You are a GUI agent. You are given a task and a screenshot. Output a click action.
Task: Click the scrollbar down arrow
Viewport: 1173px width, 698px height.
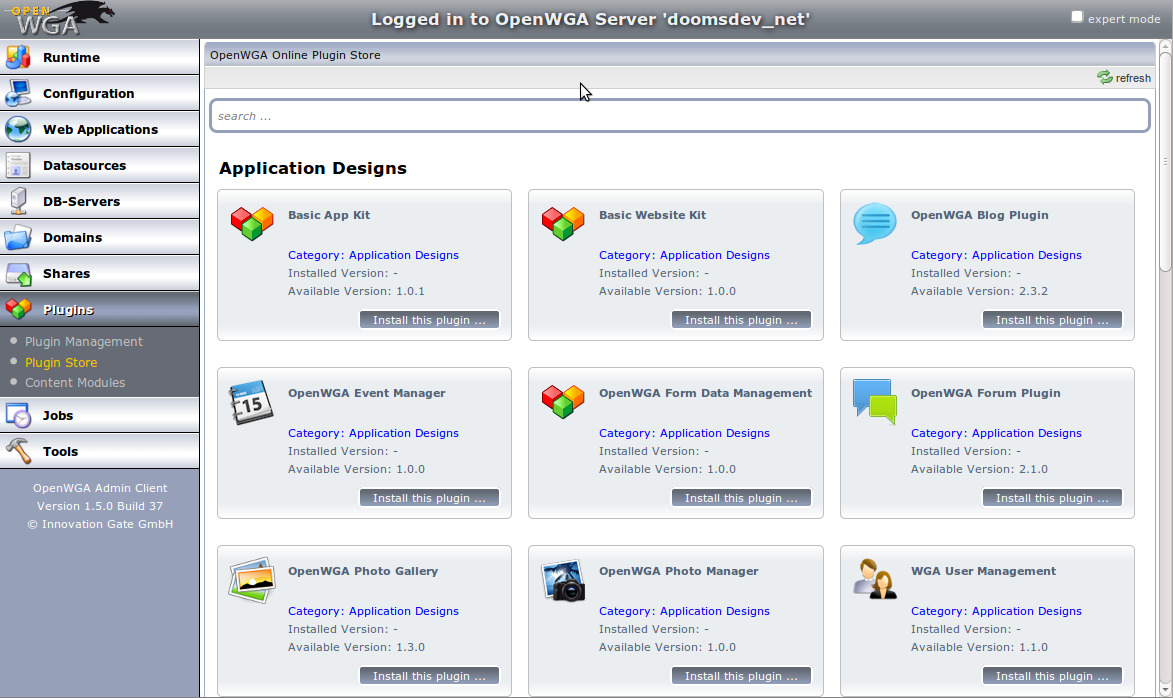pos(1165,690)
